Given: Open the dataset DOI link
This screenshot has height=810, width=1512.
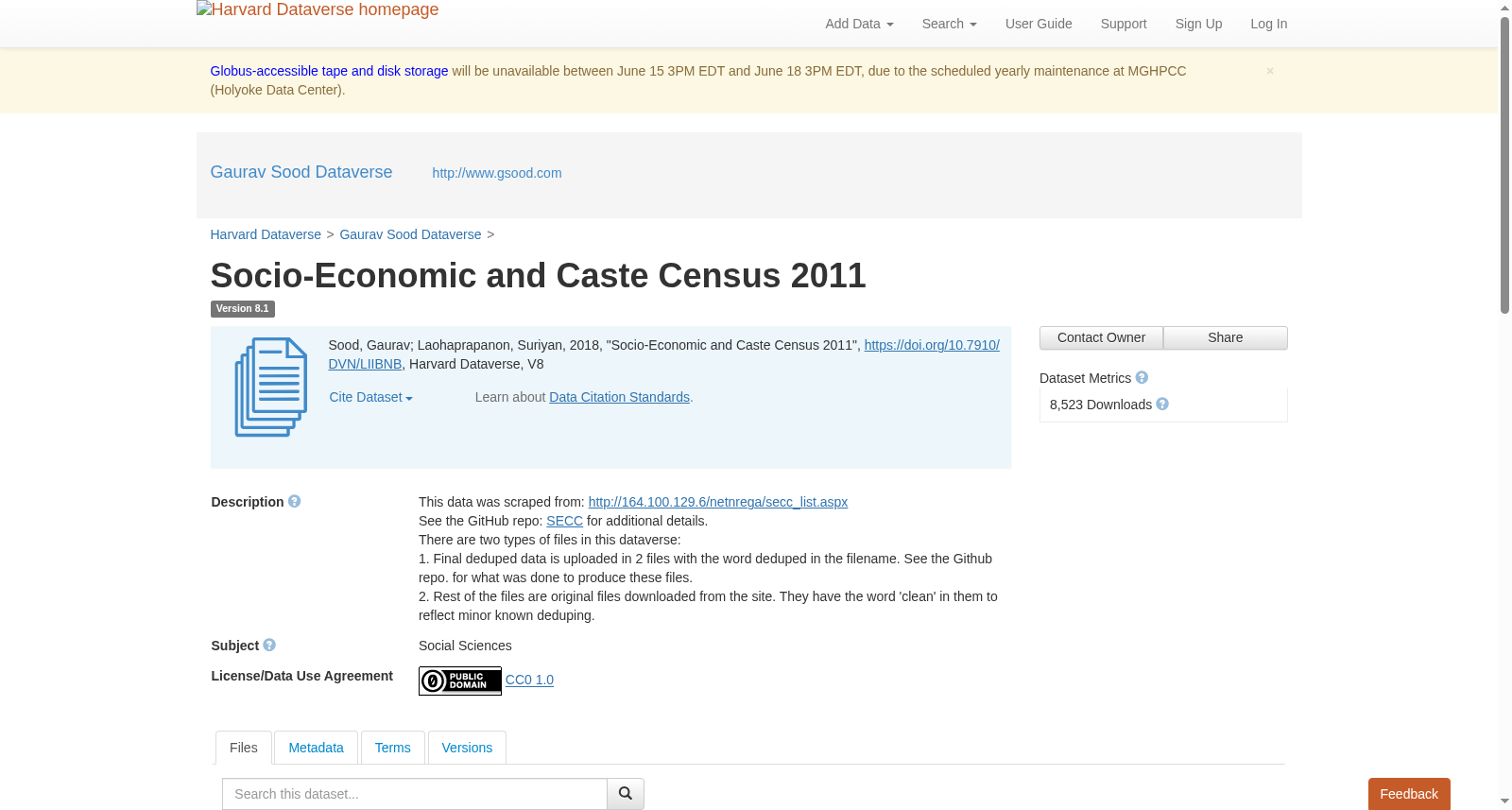Looking at the screenshot, I should point(932,345).
